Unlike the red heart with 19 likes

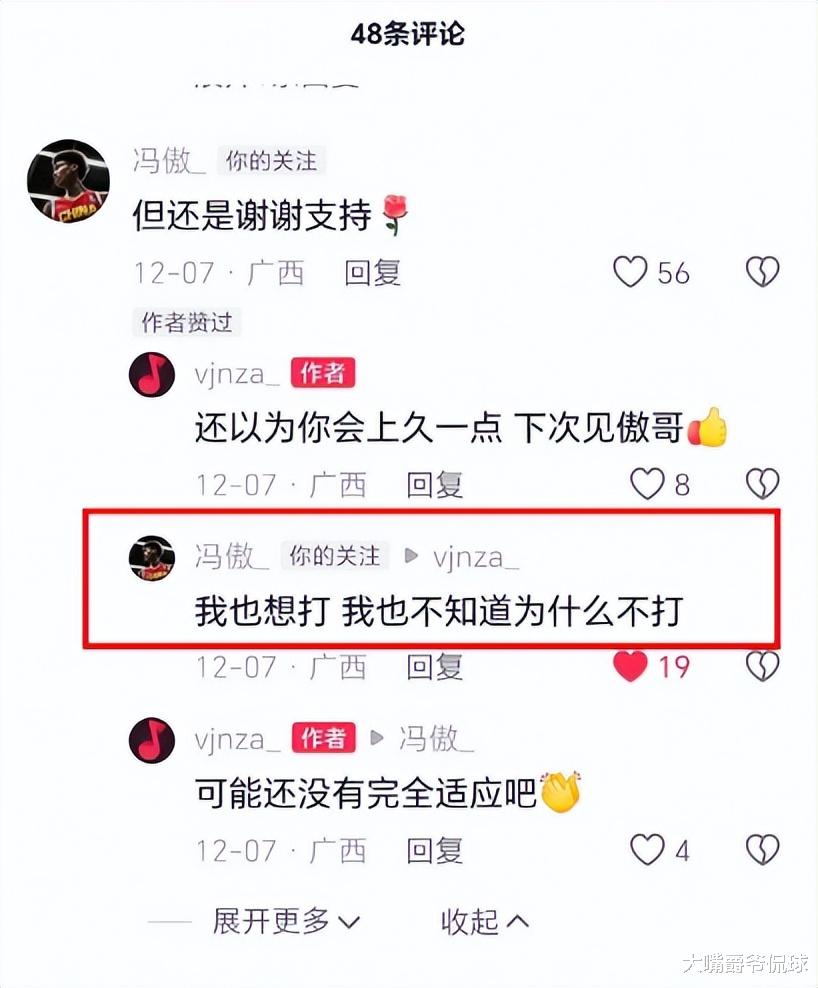(x=630, y=666)
